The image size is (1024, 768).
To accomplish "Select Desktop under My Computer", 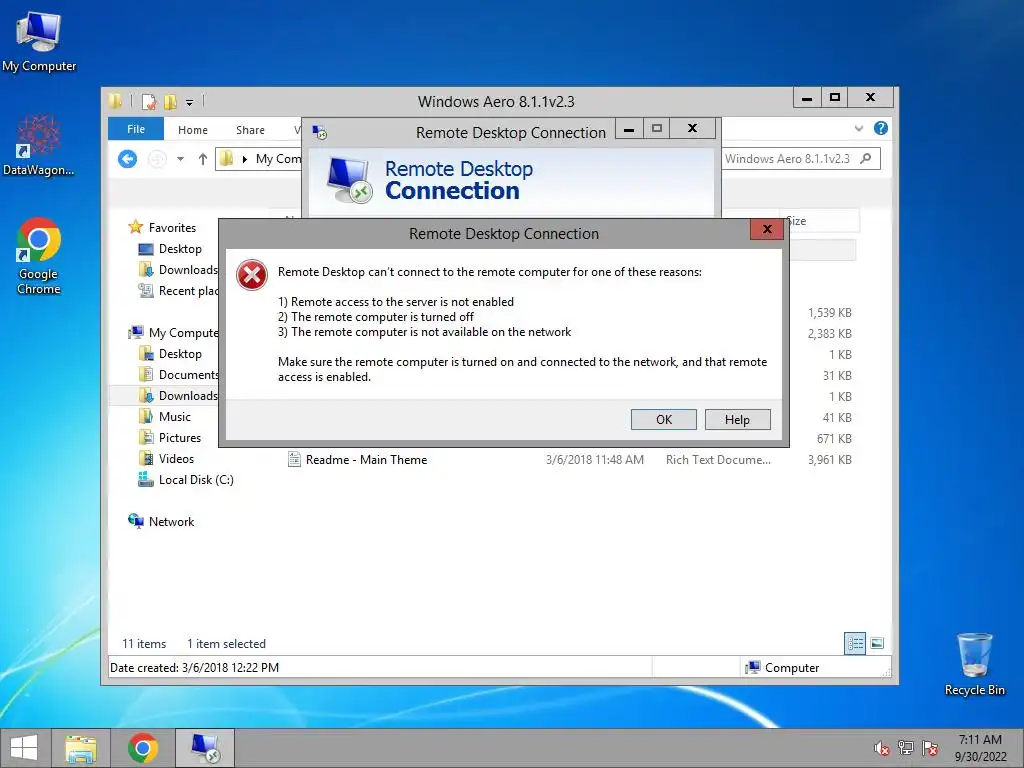I will pyautogui.click(x=170, y=353).
